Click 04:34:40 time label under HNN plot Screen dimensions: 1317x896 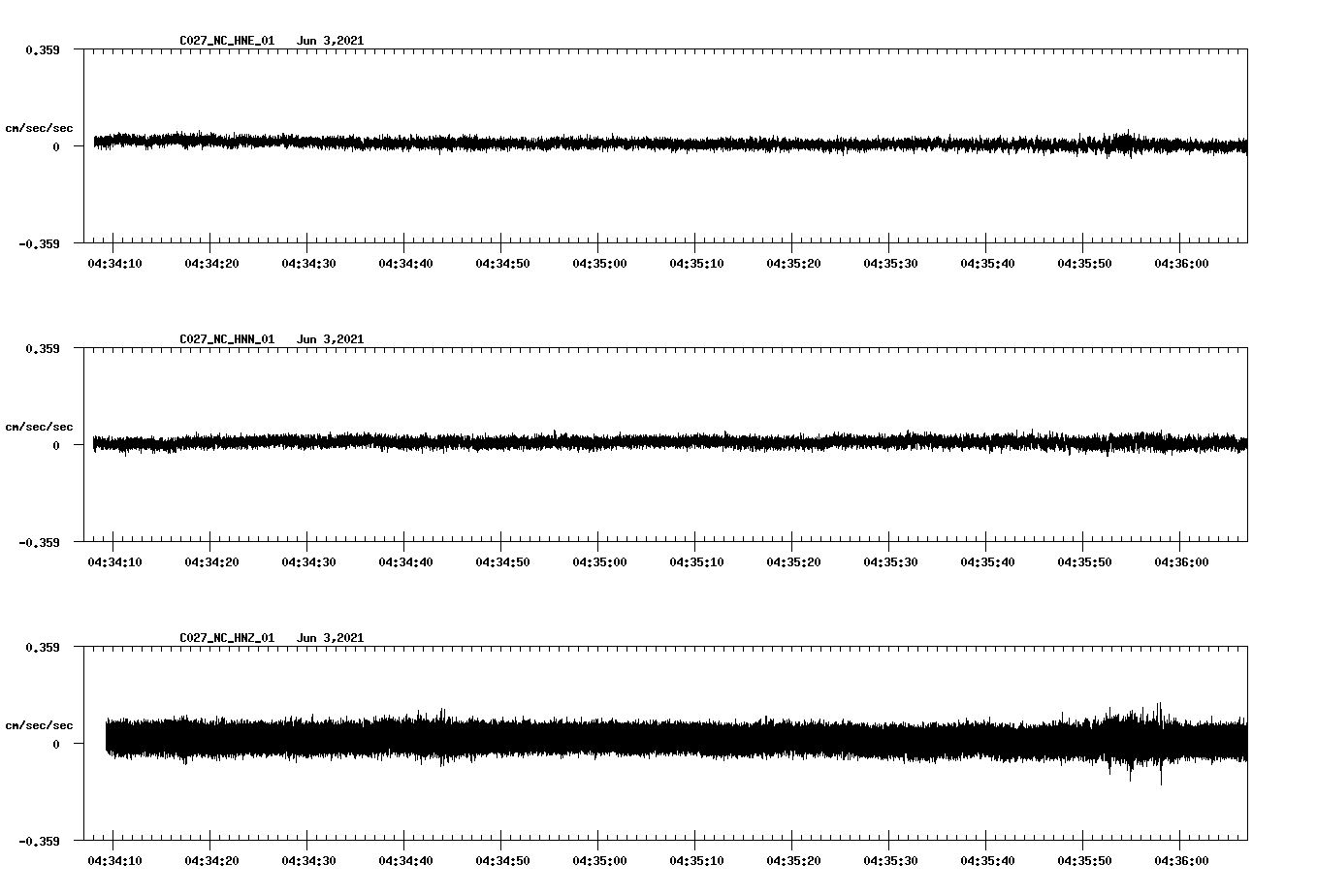click(405, 562)
